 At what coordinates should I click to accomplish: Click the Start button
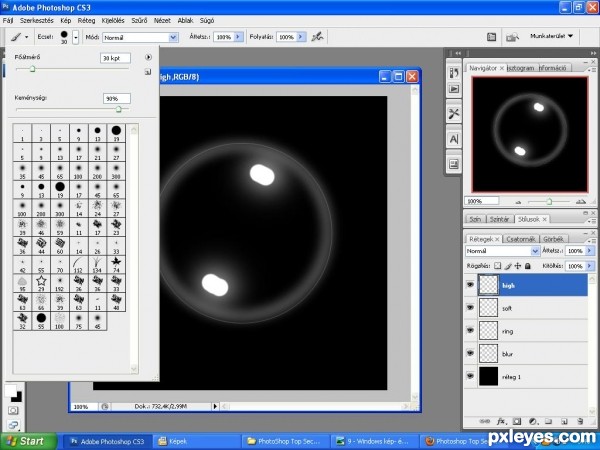pos(28,441)
